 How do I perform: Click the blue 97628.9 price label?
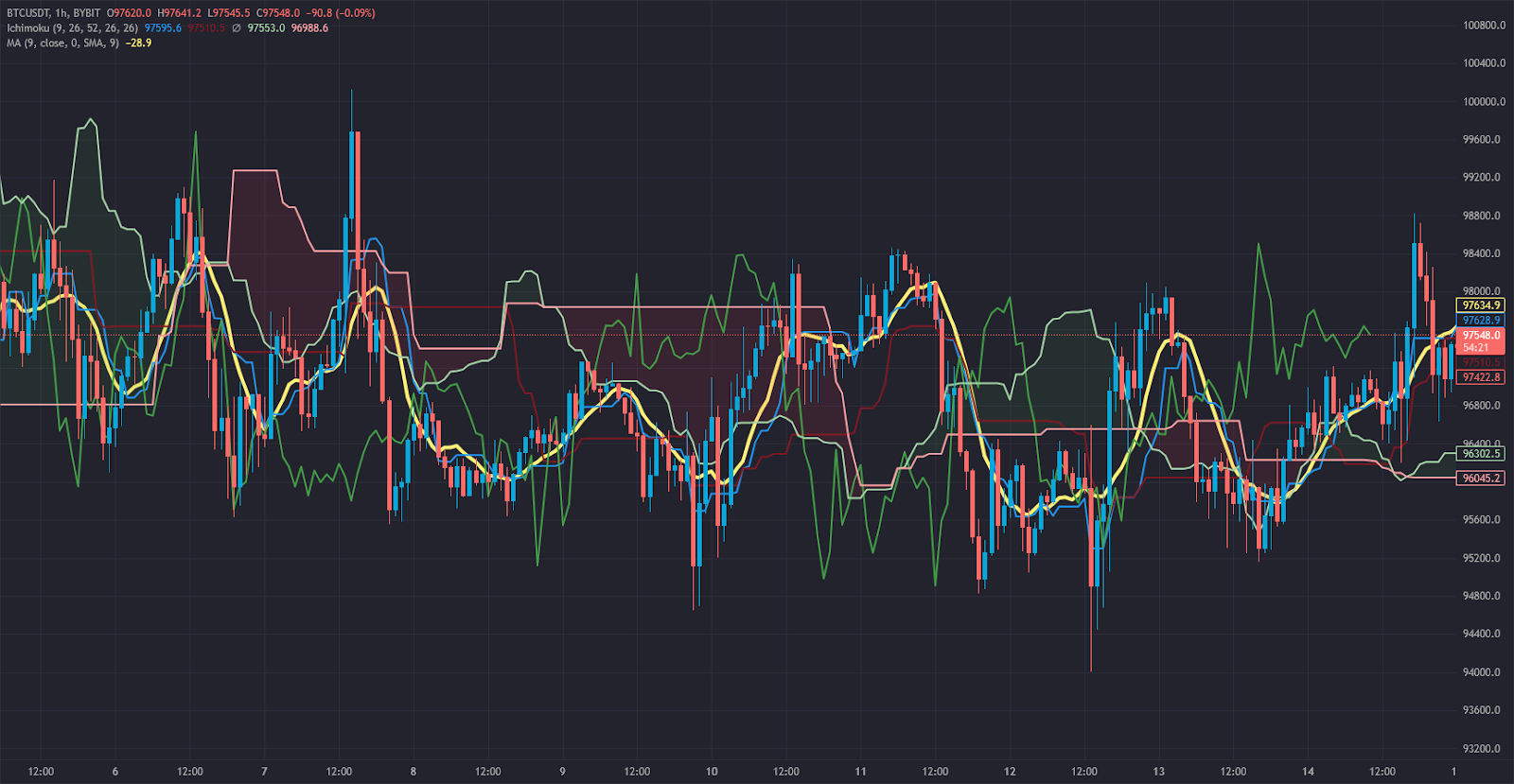(x=1481, y=321)
